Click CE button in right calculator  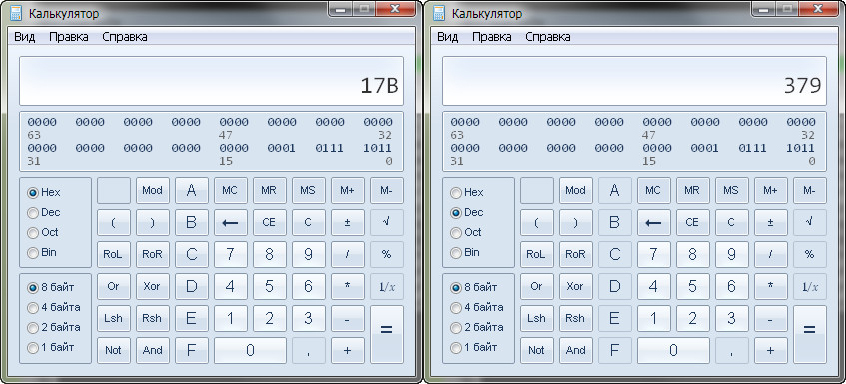[x=692, y=222]
